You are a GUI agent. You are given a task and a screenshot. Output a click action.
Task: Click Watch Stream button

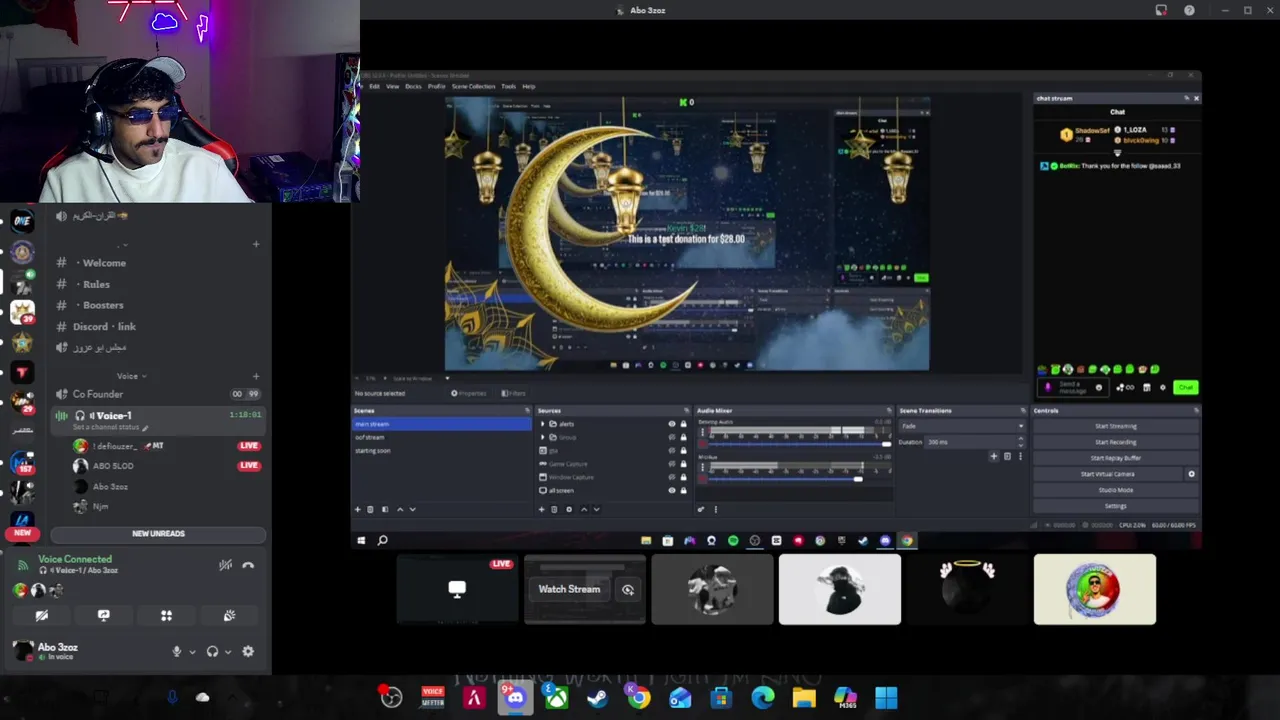(x=569, y=589)
